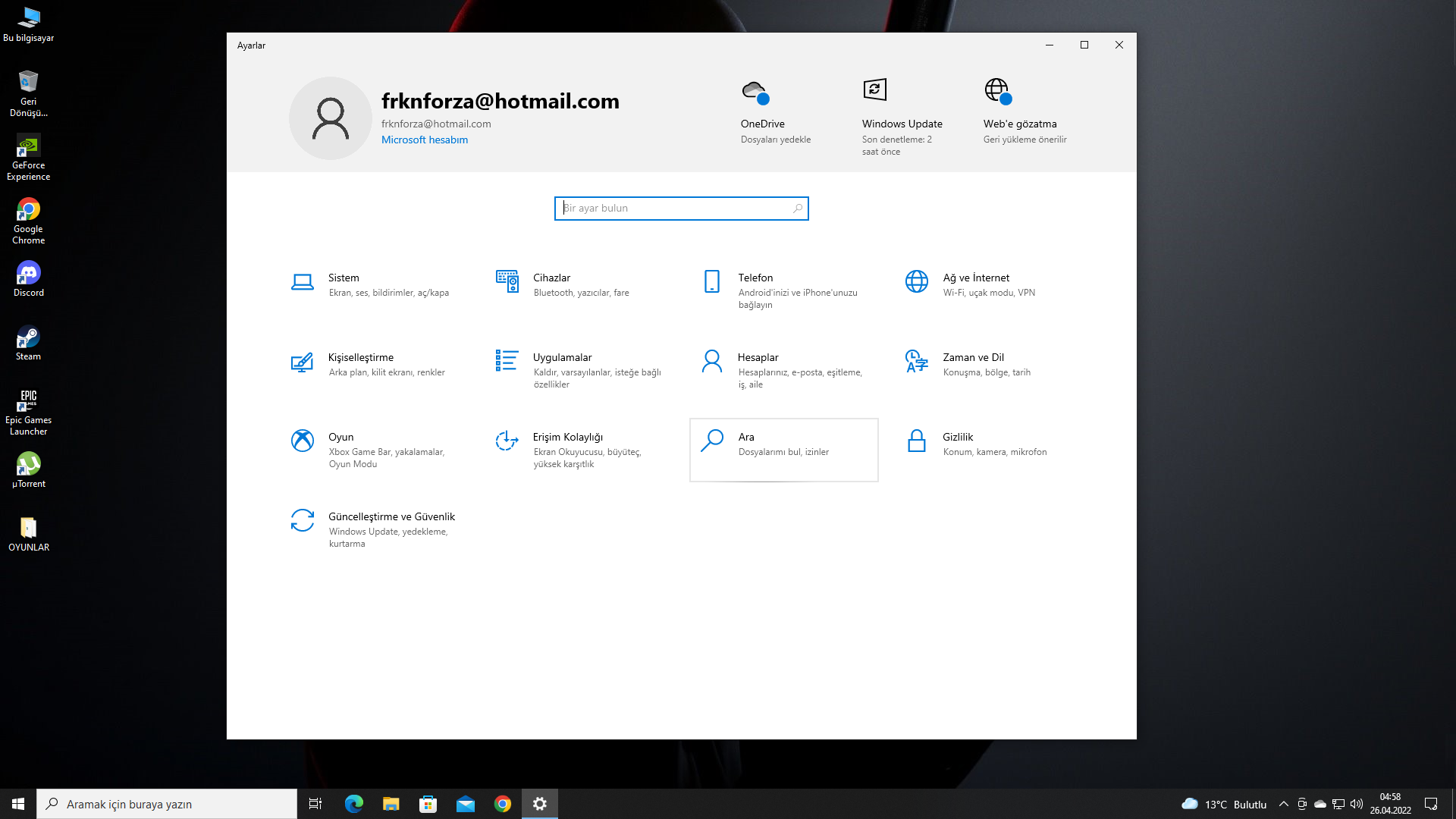Click 'Arka plan, kilit ekranı, renkler' text

coord(387,372)
